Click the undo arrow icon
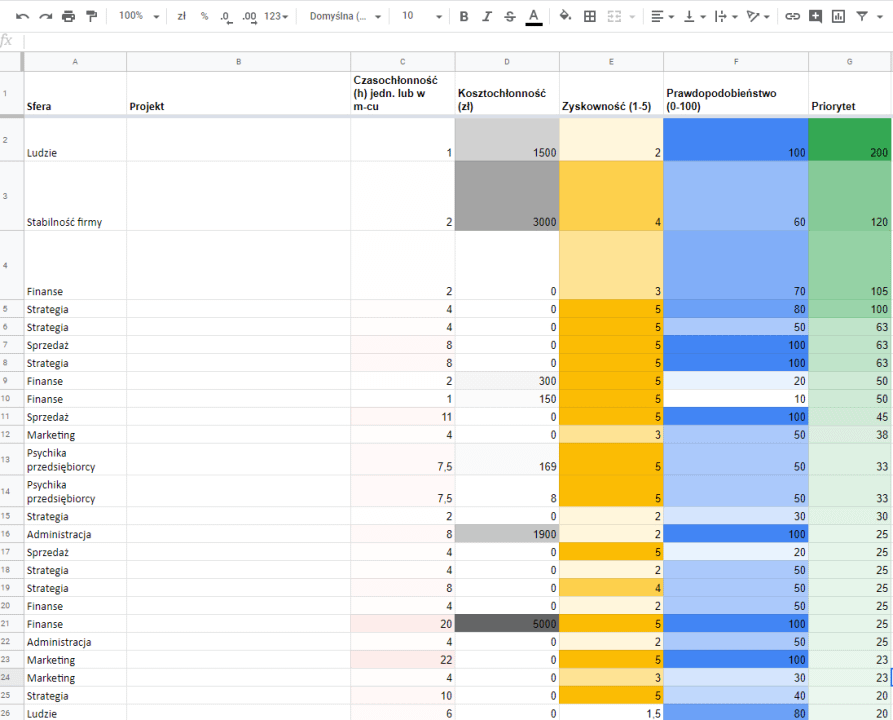The height and width of the screenshot is (720, 893). [22, 16]
